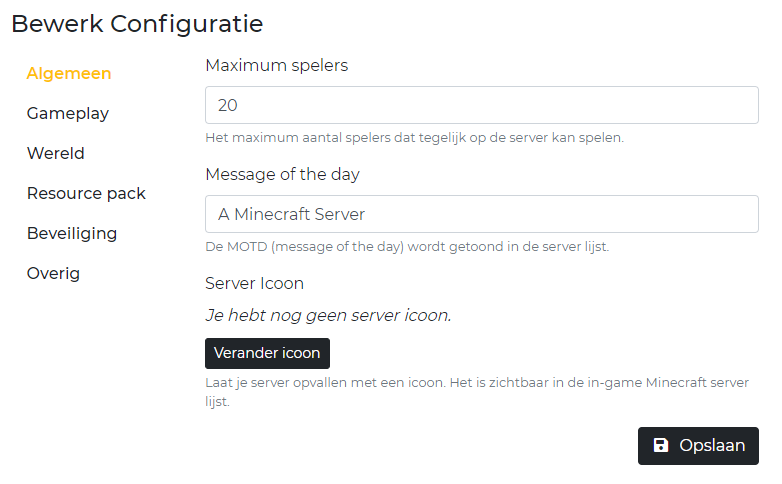Viewport: 782px width, 484px height.
Task: Select the Algemeen tab
Action: coord(69,73)
